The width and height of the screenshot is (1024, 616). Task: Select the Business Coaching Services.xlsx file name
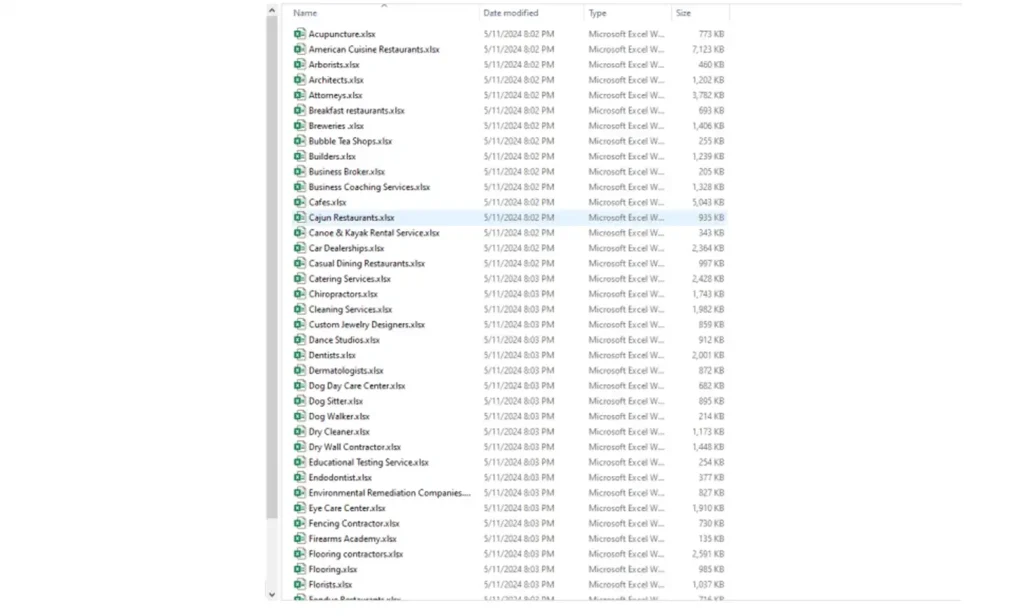(x=369, y=187)
